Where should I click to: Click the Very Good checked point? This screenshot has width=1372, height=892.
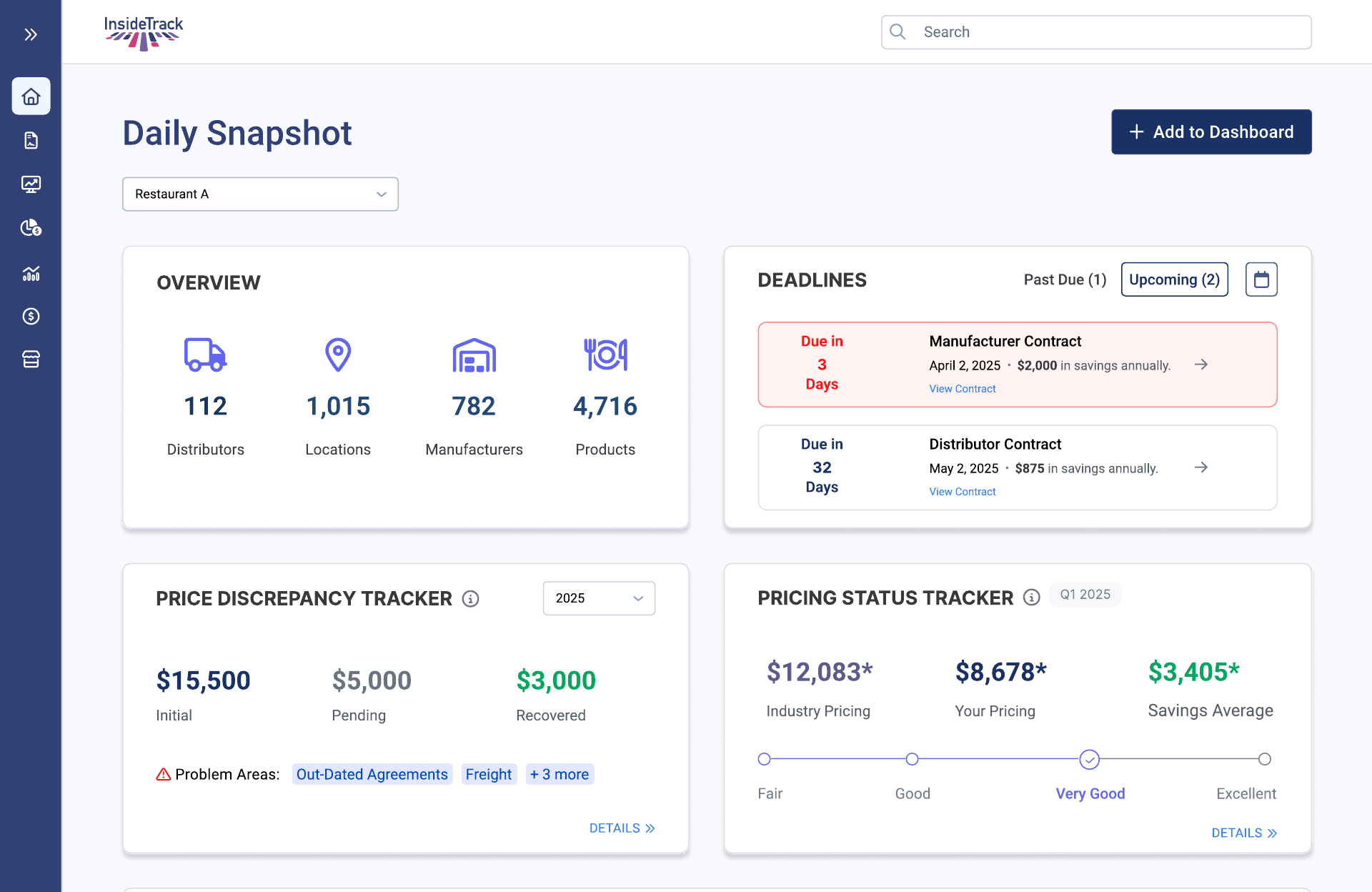(x=1089, y=759)
